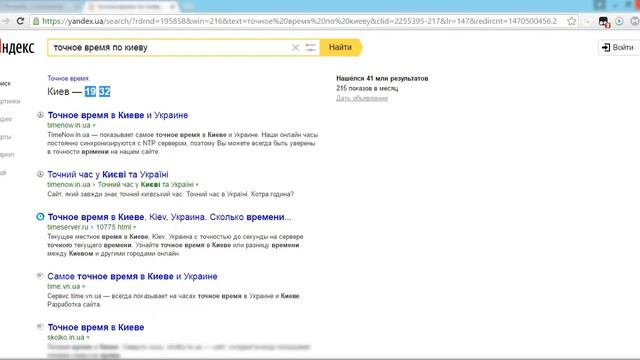Click the favicon beside Точний час у Києві
This screenshot has width=640, height=360.
[x=40, y=174]
